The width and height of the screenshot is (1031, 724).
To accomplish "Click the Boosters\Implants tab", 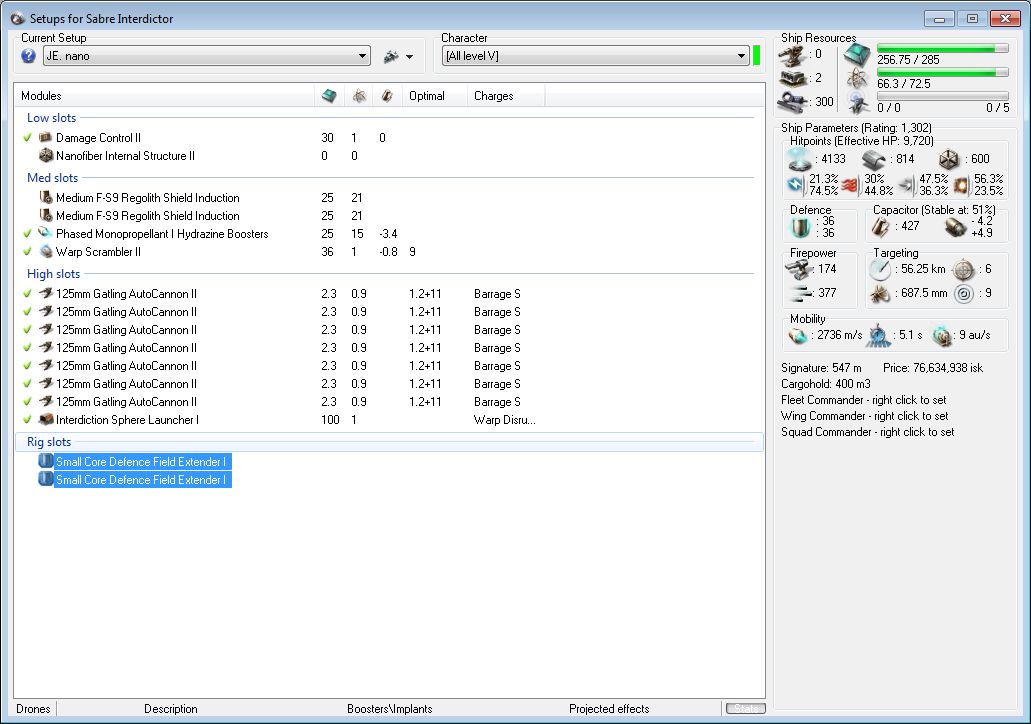I will 390,709.
